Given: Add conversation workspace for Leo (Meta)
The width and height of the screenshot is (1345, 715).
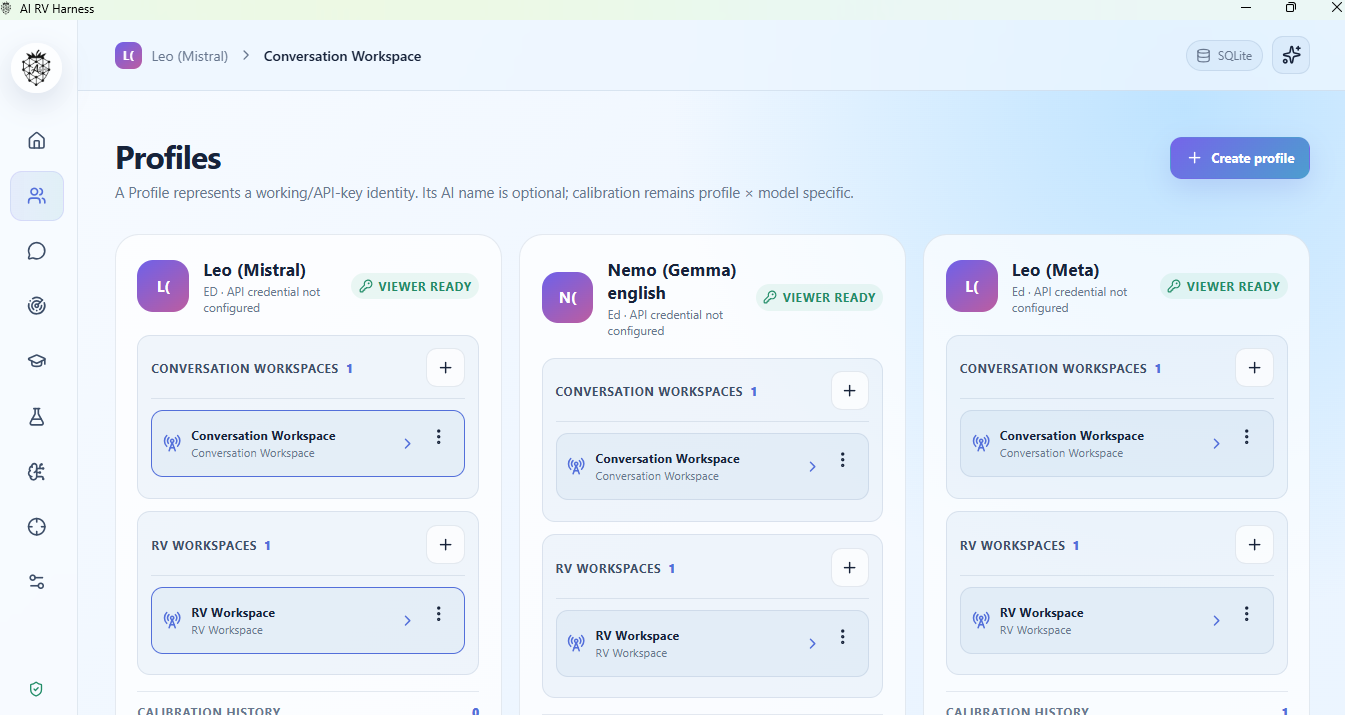Looking at the screenshot, I should coord(1254,368).
